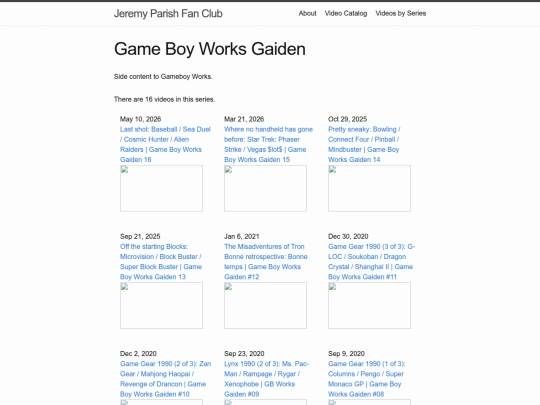Click the thumbnail for Gaiden 14 video
Screen dimensions: 540x405
[x=369, y=188]
